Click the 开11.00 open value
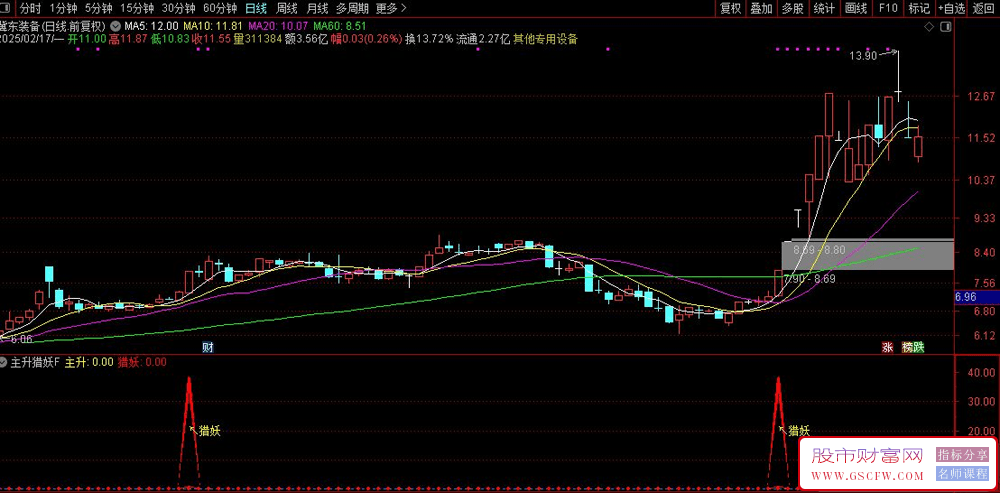 (86, 39)
